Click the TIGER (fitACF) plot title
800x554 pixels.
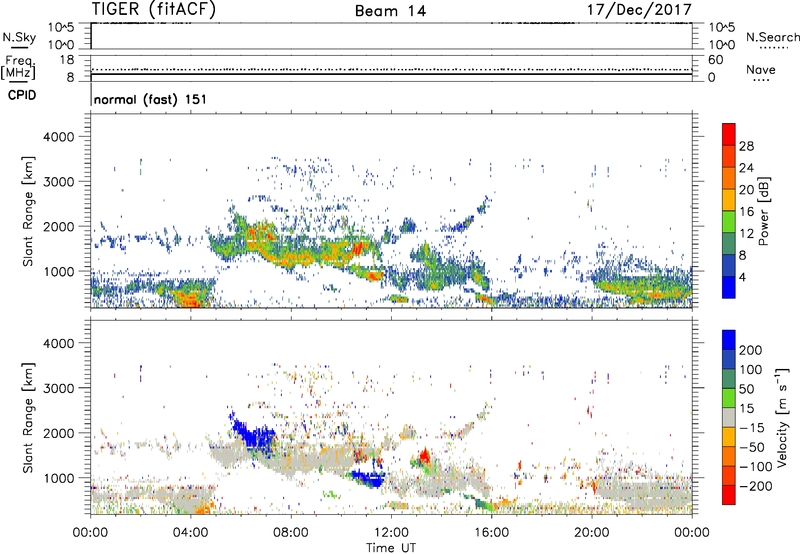click(153, 9)
